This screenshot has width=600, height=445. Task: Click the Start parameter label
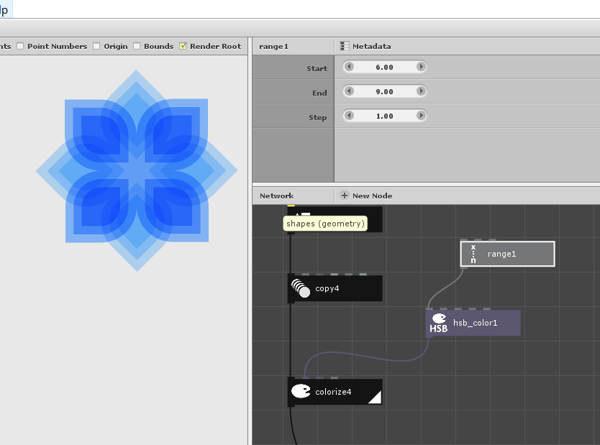tap(317, 68)
